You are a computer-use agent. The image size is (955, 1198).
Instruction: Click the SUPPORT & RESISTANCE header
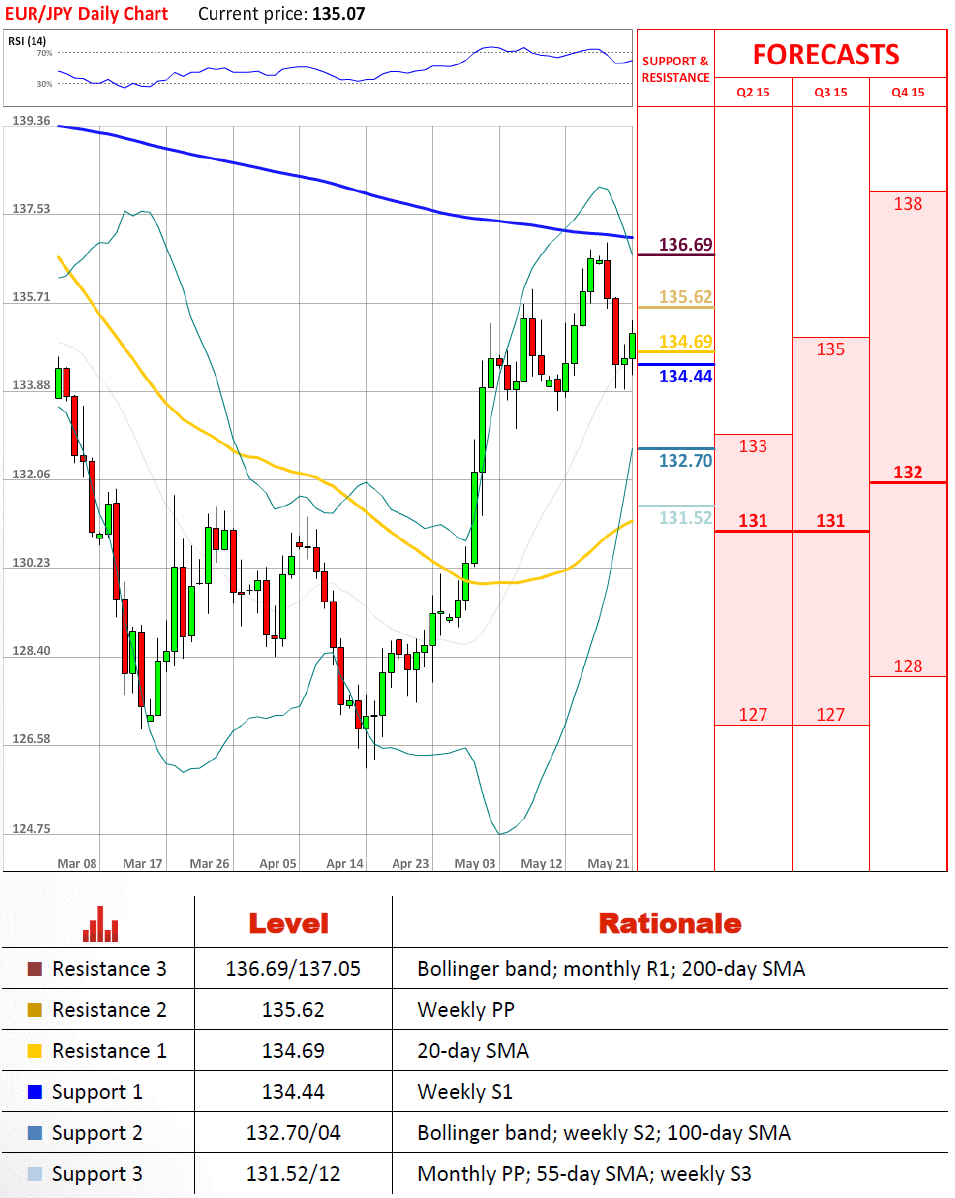675,69
